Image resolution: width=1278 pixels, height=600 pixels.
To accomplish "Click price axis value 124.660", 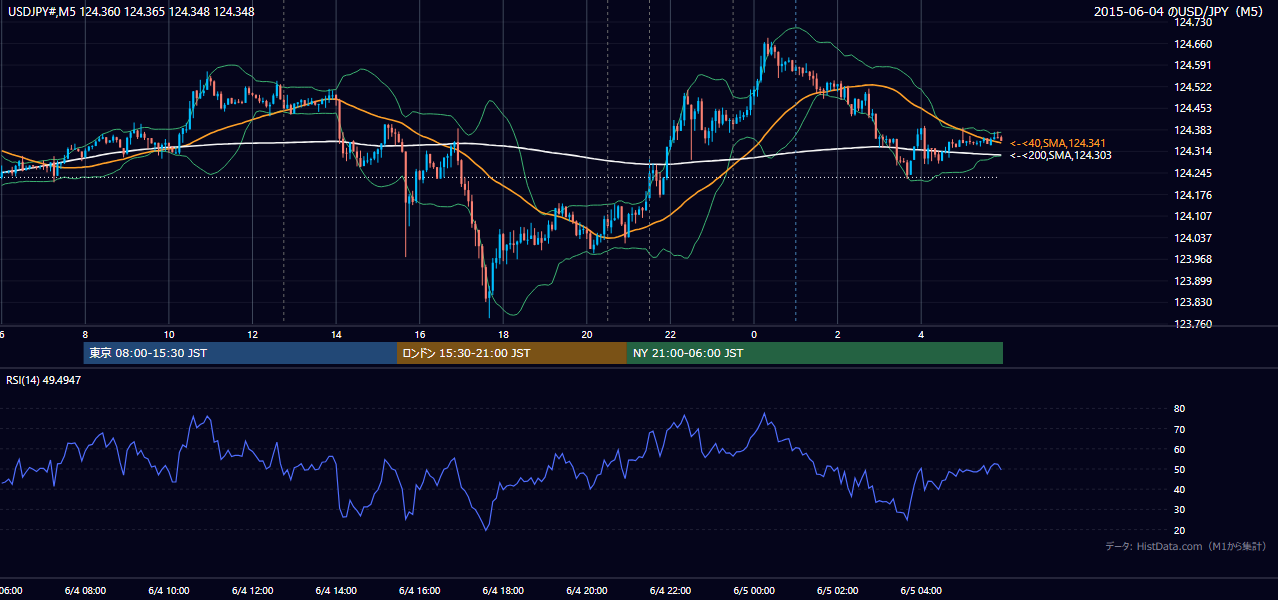I will click(1194, 44).
